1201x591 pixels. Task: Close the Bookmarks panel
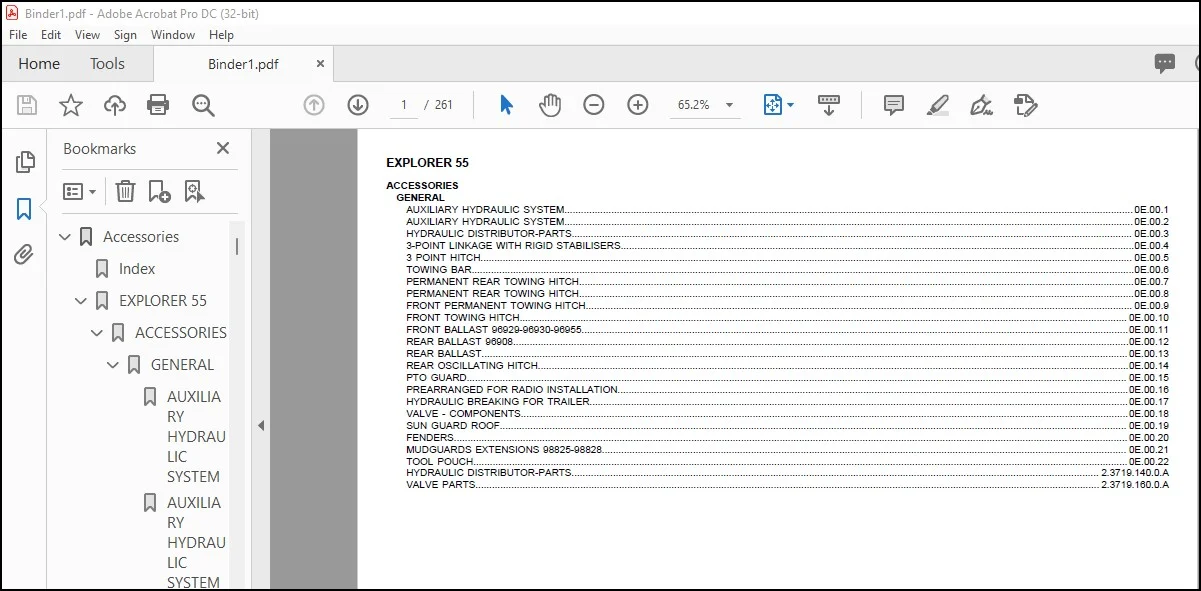[x=223, y=148]
